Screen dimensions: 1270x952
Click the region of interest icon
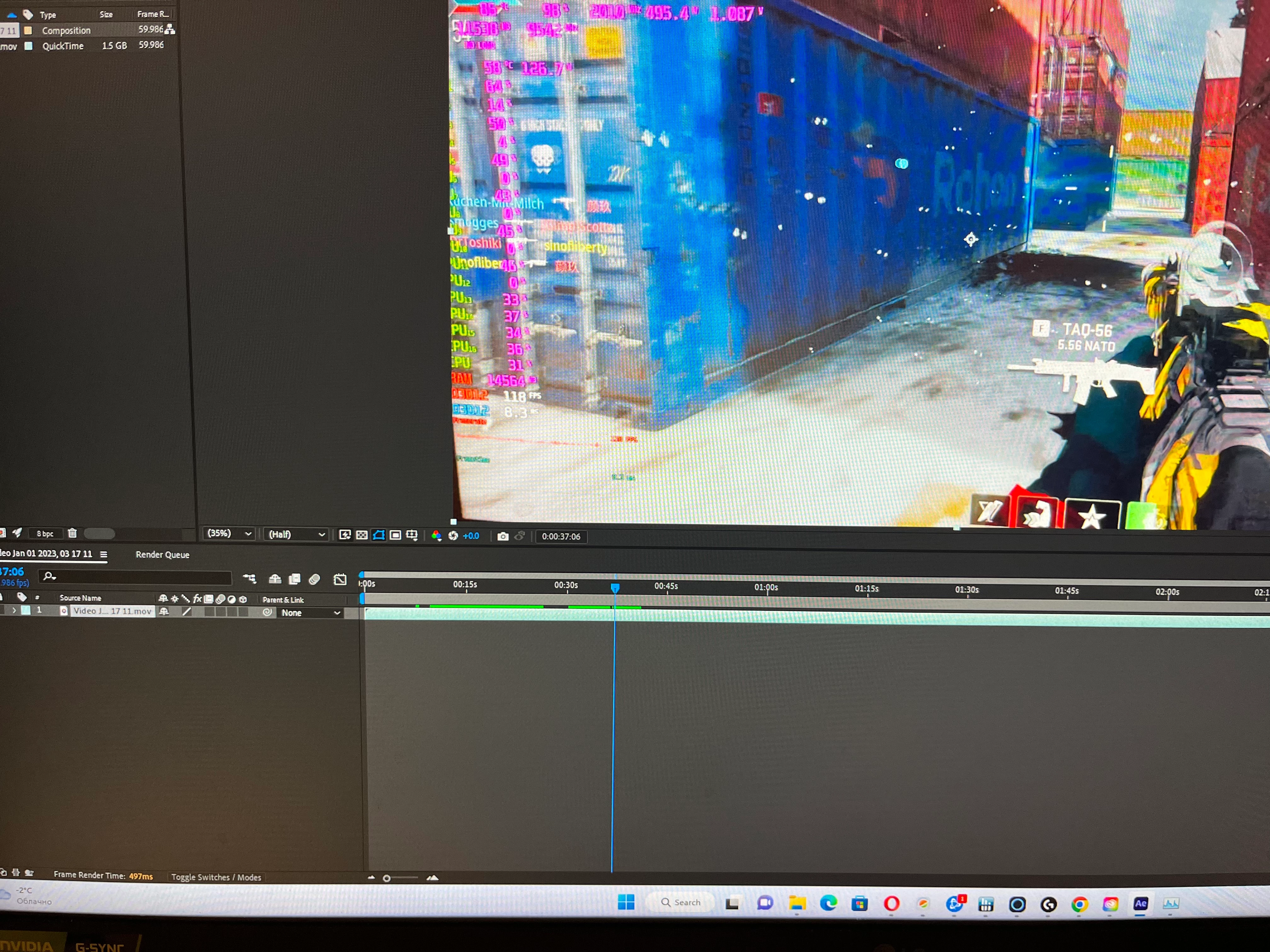point(396,535)
